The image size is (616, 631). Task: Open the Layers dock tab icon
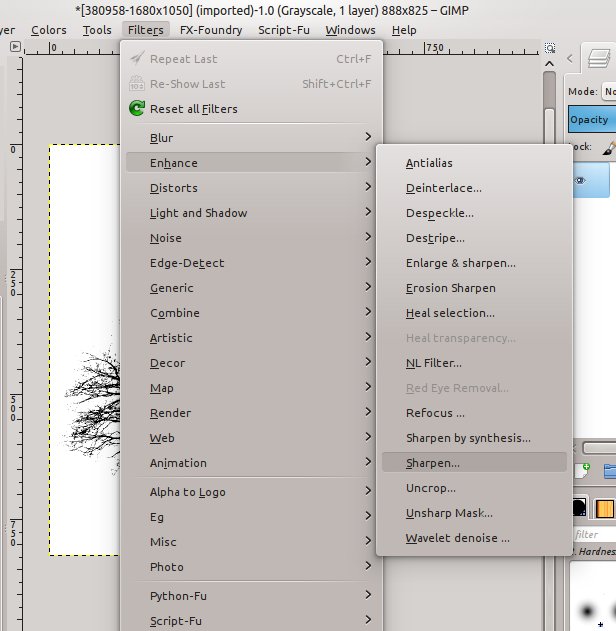coord(599,58)
